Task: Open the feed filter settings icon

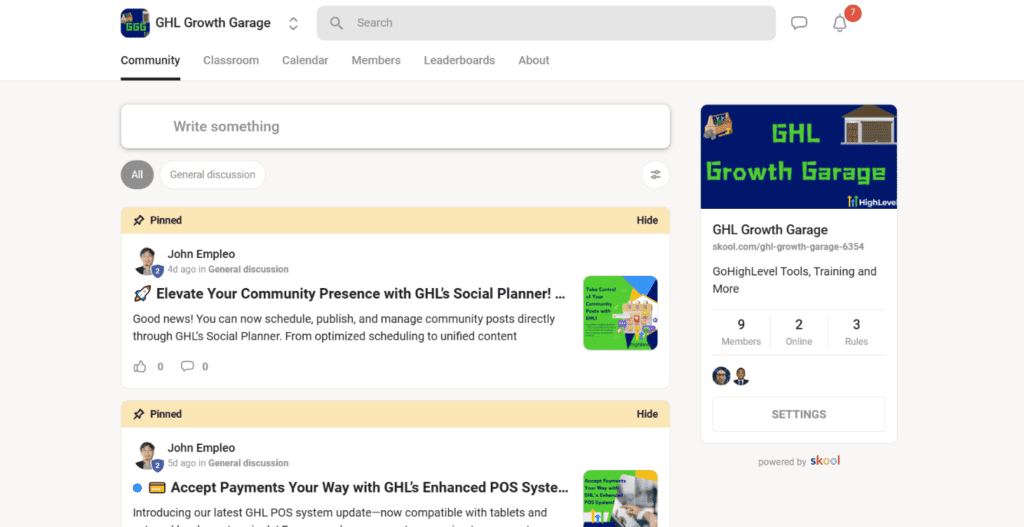Action: tap(655, 175)
